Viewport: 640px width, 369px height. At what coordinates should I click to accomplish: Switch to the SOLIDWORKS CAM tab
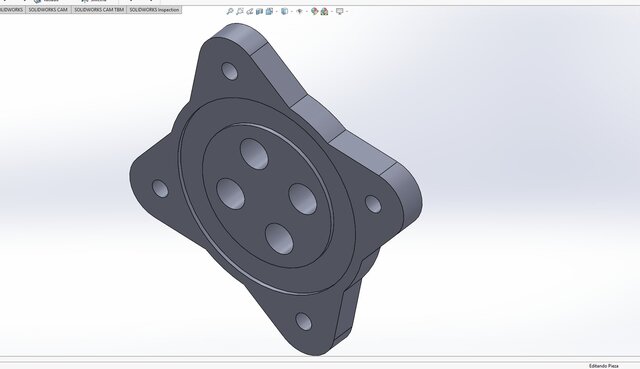[48, 9]
